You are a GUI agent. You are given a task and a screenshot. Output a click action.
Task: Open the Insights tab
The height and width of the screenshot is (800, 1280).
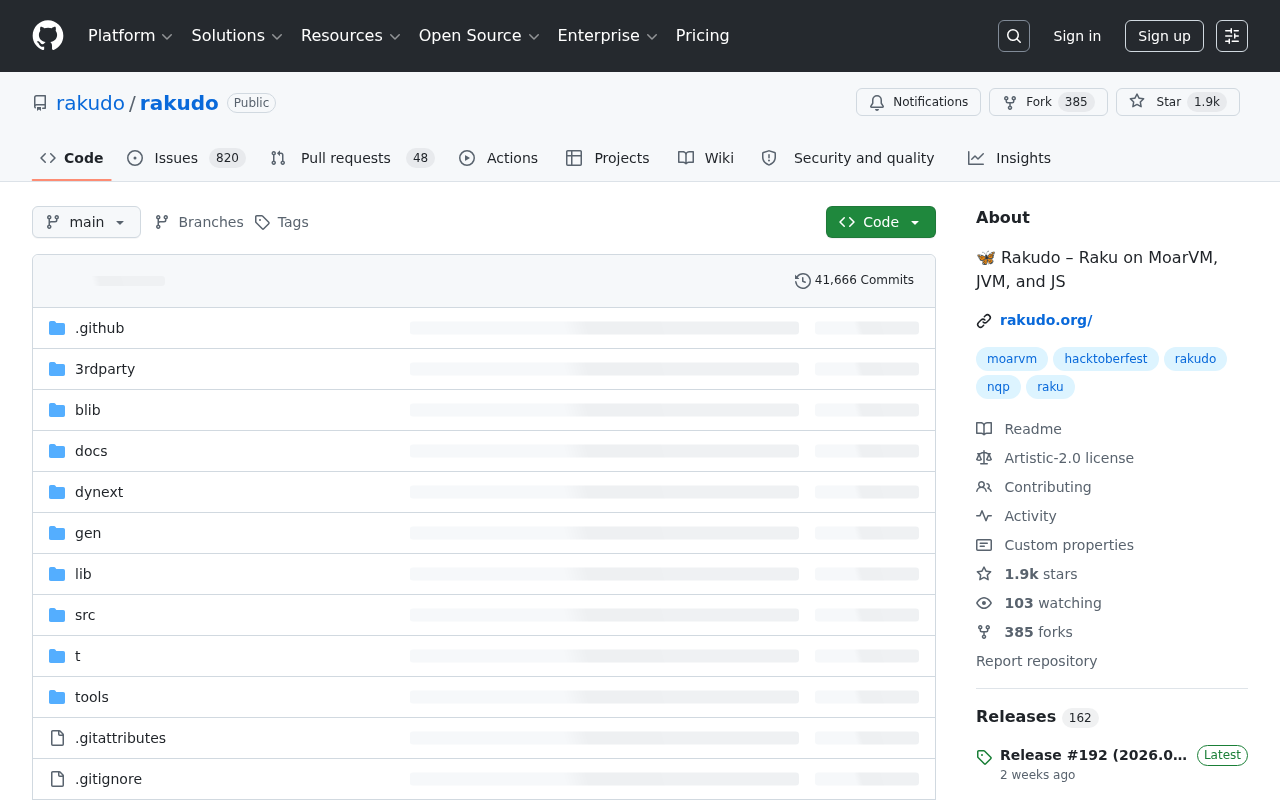[x=1009, y=158]
